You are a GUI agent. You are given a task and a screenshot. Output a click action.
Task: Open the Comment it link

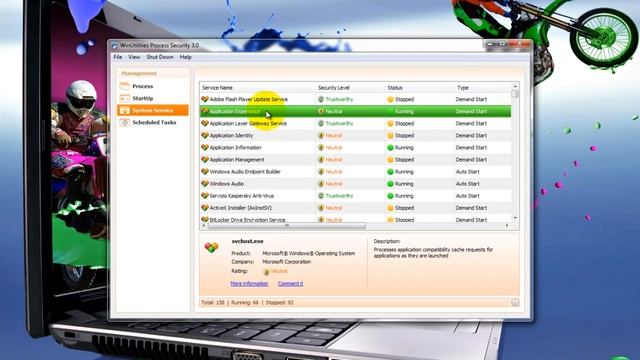291,284
